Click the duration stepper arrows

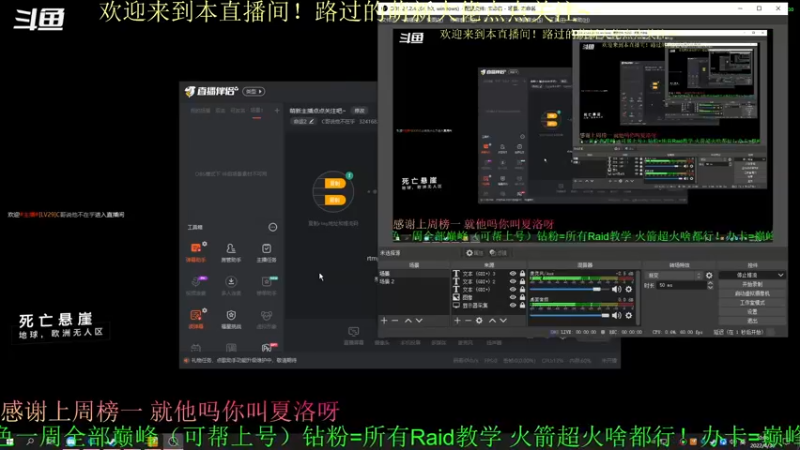[710, 285]
